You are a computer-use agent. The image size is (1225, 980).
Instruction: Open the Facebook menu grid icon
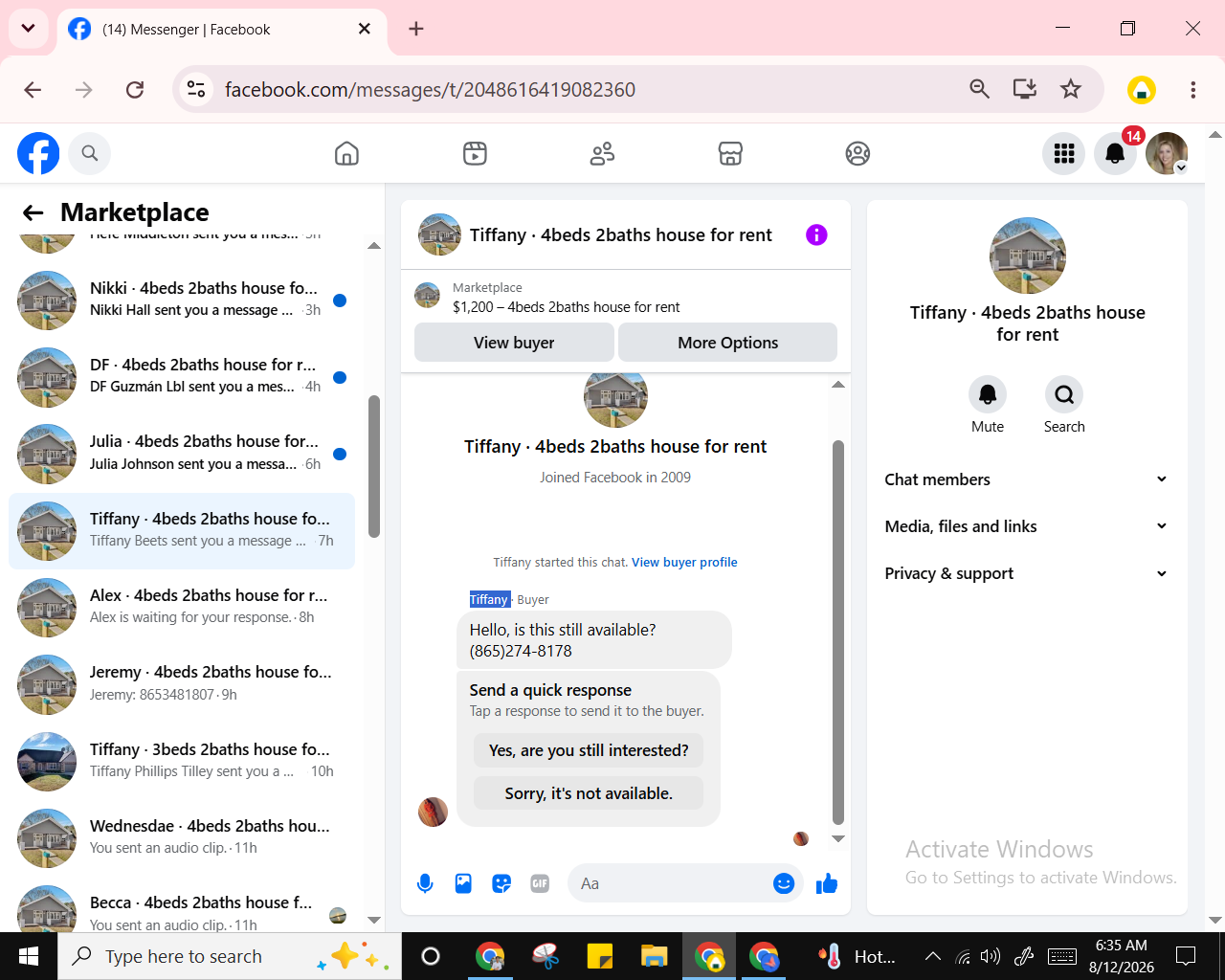pyautogui.click(x=1064, y=153)
